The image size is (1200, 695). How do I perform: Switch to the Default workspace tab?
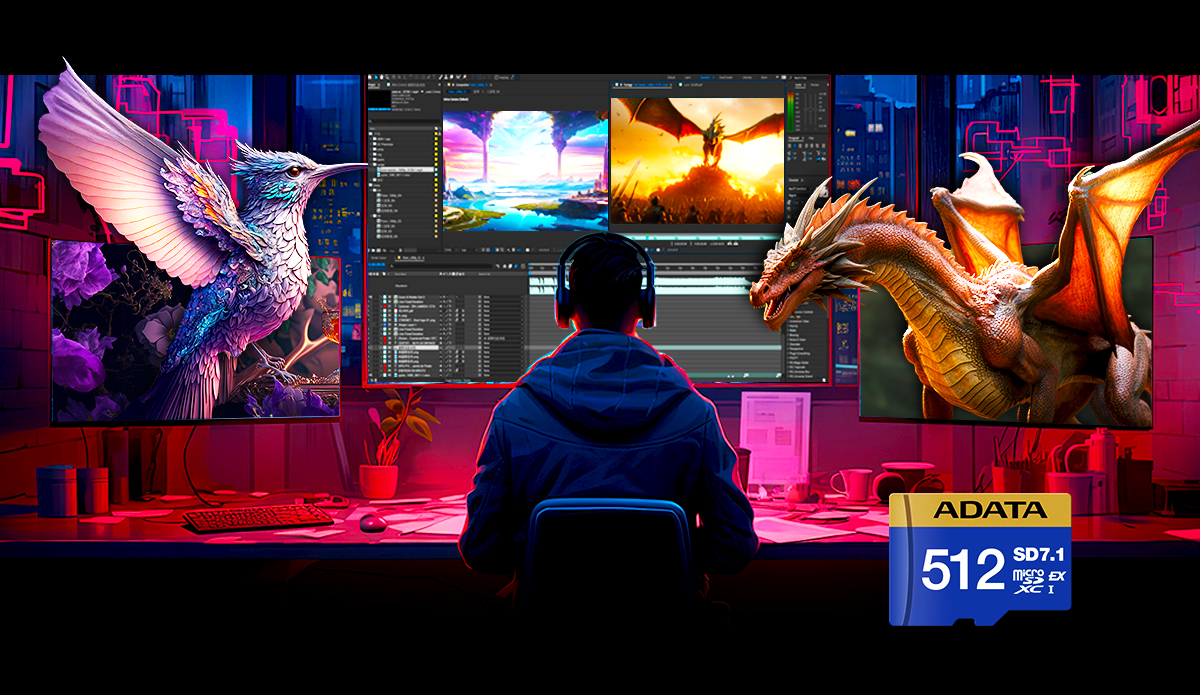pyautogui.click(x=672, y=78)
